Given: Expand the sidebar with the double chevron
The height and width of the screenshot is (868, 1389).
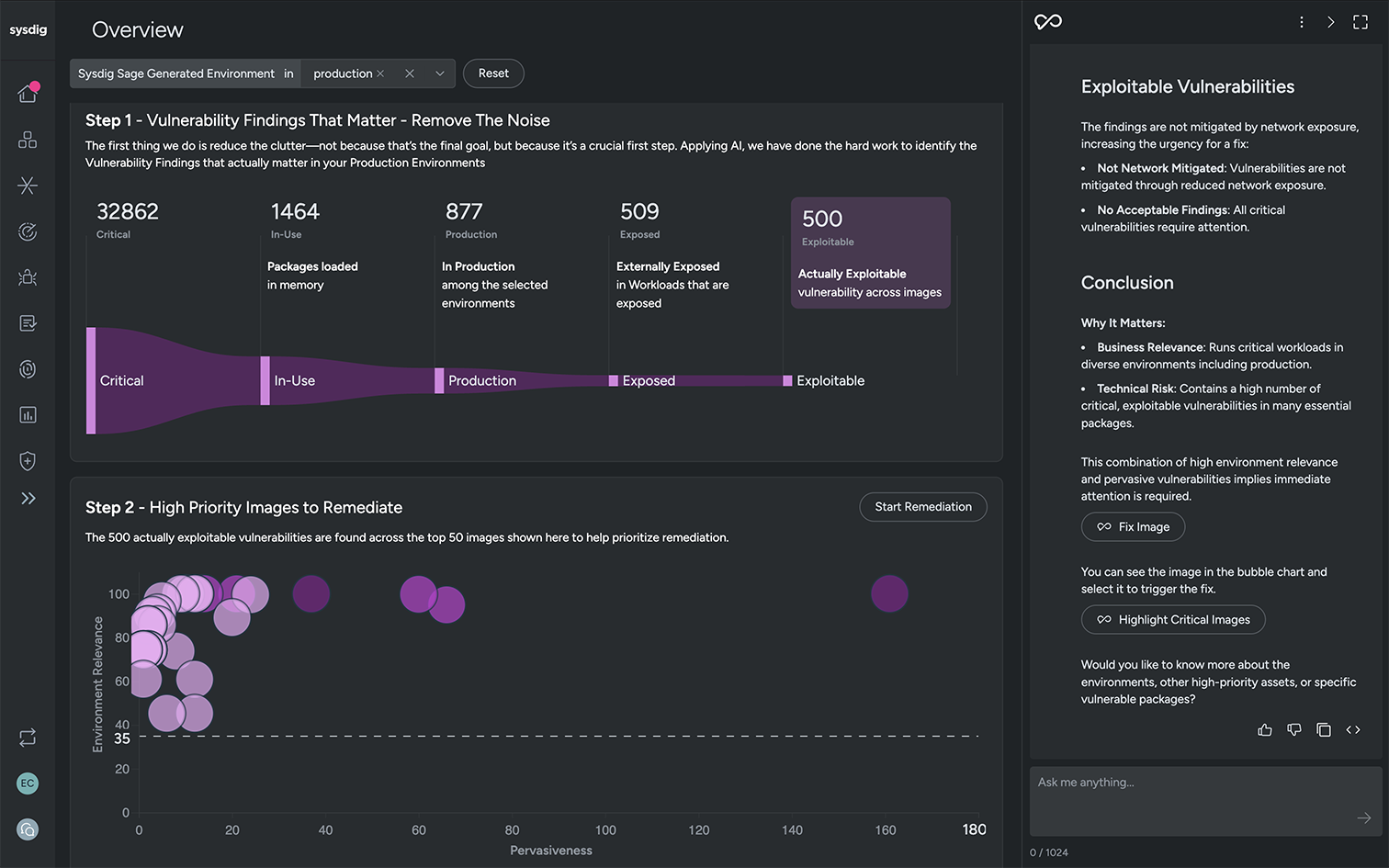Looking at the screenshot, I should pyautogui.click(x=28, y=499).
